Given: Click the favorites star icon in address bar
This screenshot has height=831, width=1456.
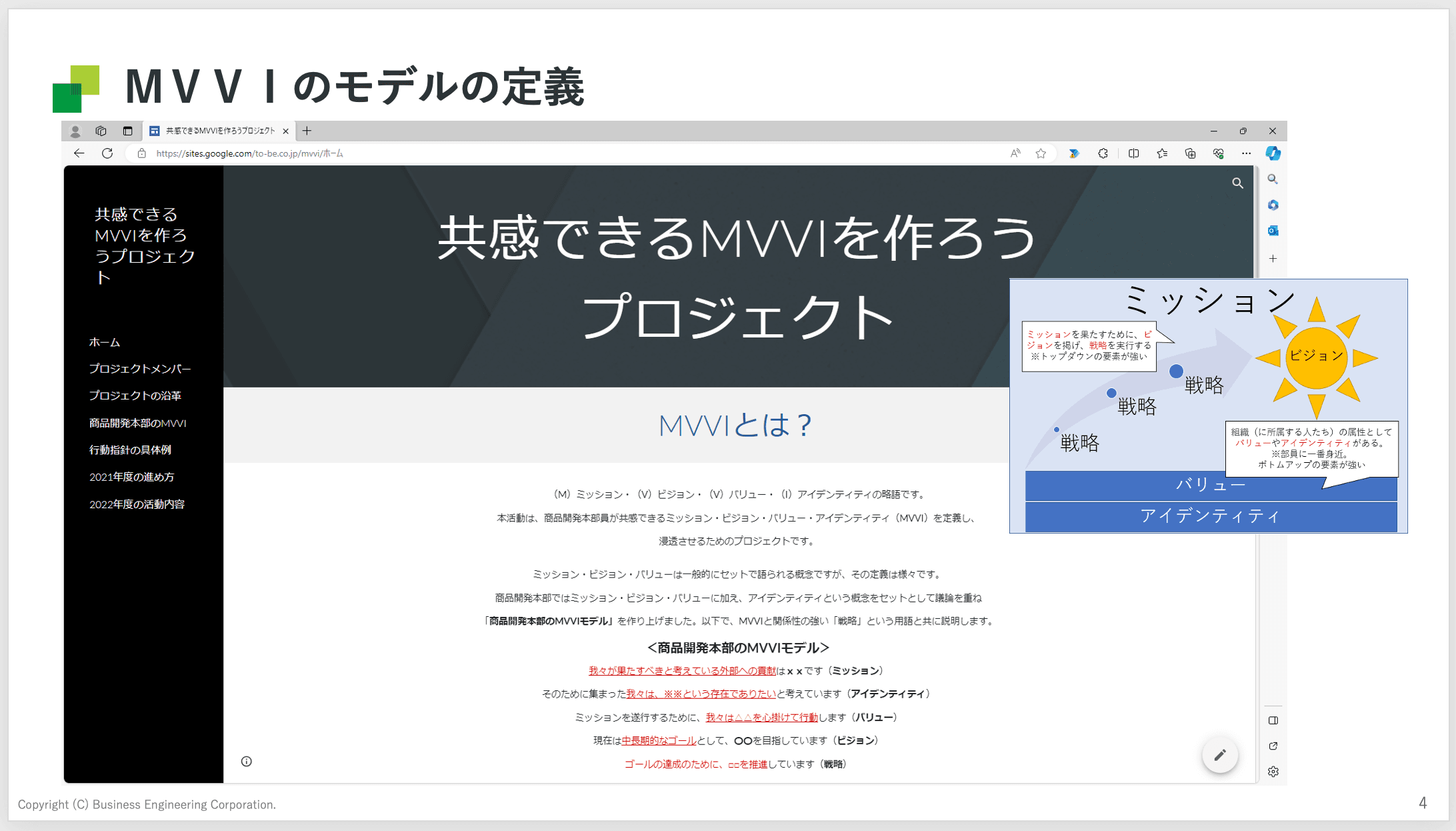Looking at the screenshot, I should pos(1041,153).
